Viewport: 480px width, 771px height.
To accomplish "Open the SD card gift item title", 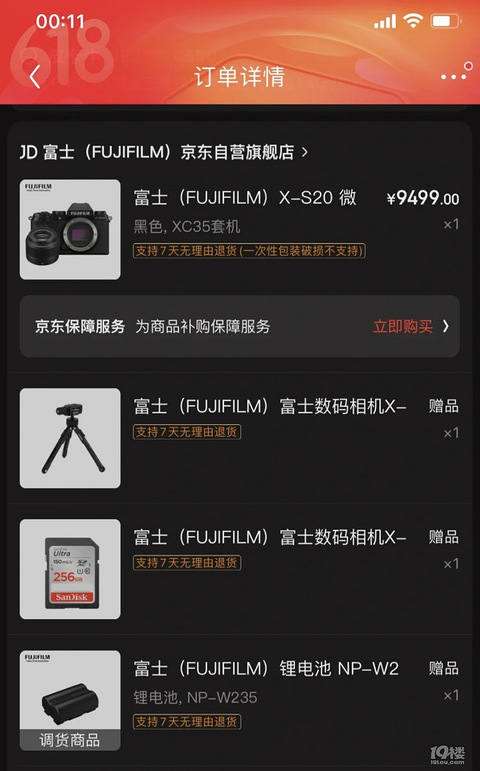I will click(270, 537).
